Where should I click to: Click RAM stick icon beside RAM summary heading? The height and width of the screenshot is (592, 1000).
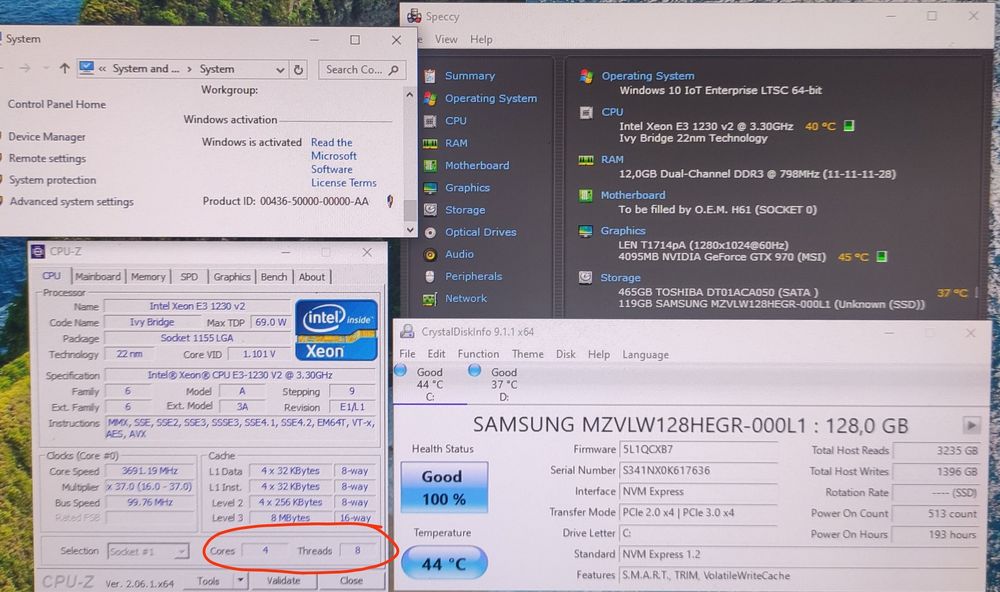[x=586, y=159]
